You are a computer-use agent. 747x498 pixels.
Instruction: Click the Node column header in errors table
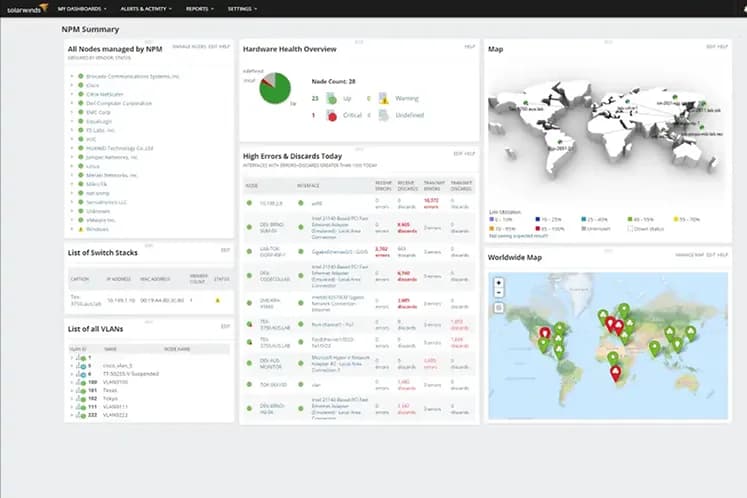point(252,186)
